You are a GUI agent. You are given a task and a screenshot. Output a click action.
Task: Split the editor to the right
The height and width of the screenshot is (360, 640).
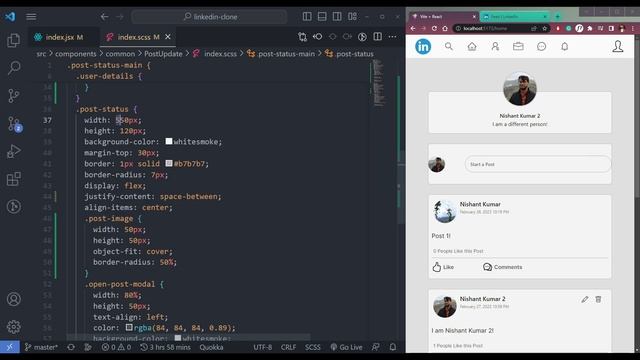(378, 37)
